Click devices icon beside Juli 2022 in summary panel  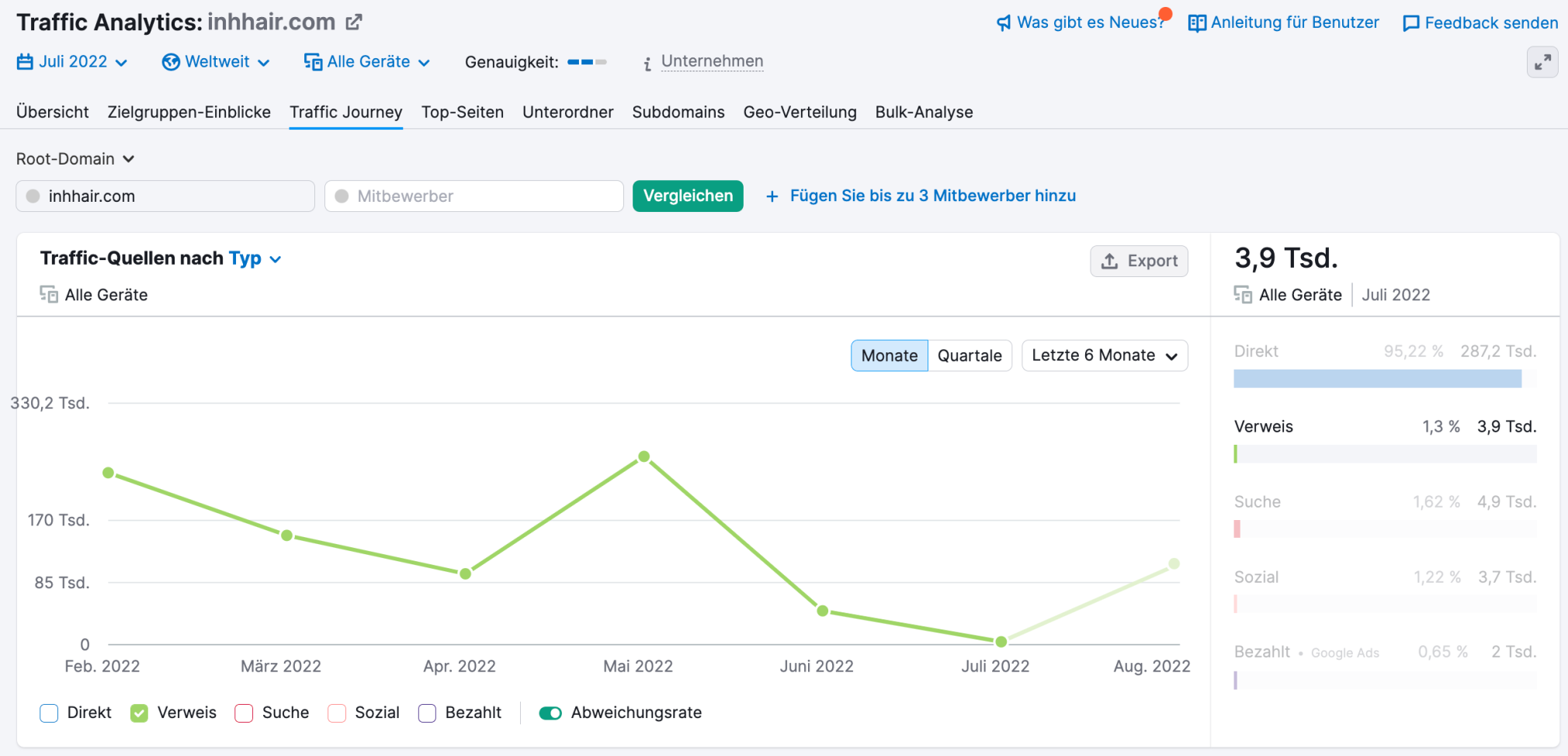point(1243,294)
